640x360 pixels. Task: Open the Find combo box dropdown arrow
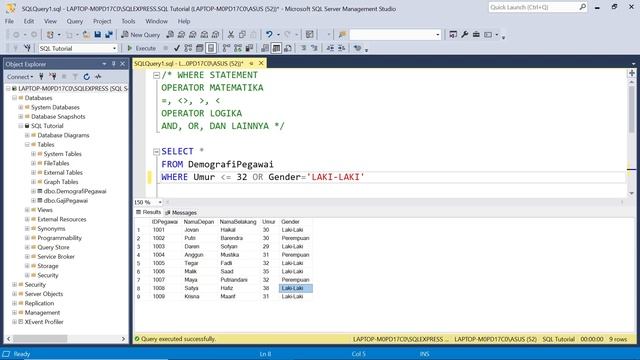438,35
